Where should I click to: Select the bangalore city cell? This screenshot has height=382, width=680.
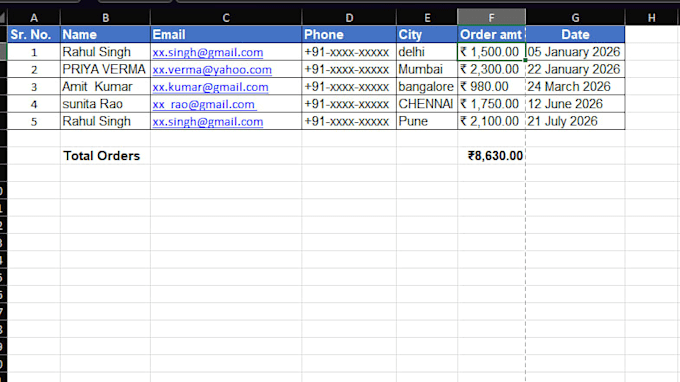[427, 86]
